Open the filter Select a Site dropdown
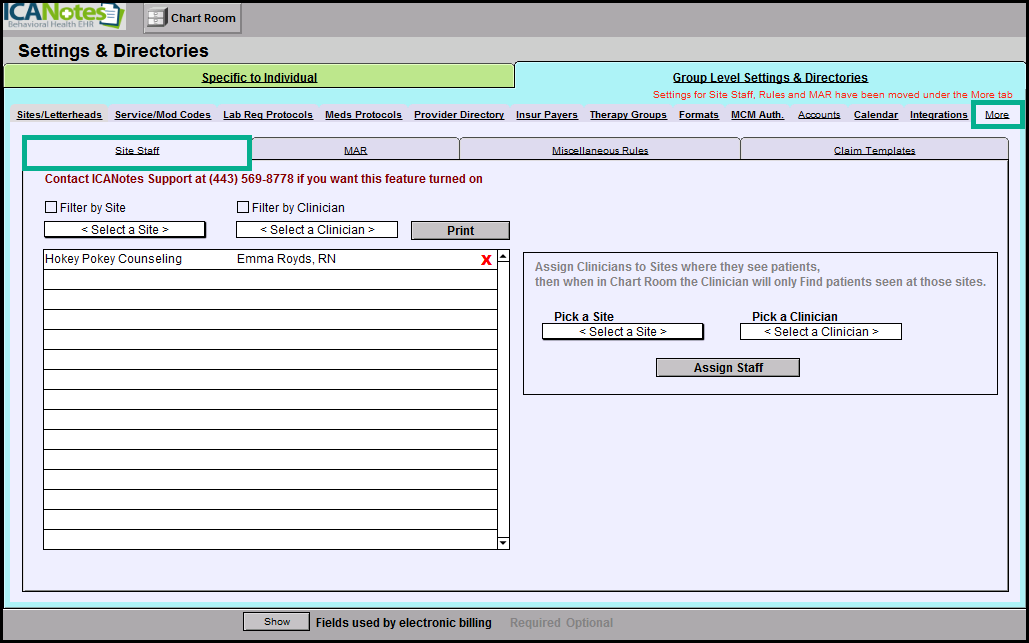Screen dimensions: 1029x643 (x=125, y=230)
